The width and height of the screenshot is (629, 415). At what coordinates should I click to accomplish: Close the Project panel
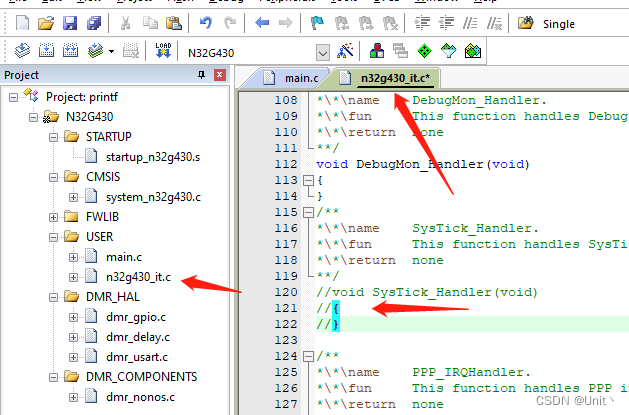tap(220, 75)
